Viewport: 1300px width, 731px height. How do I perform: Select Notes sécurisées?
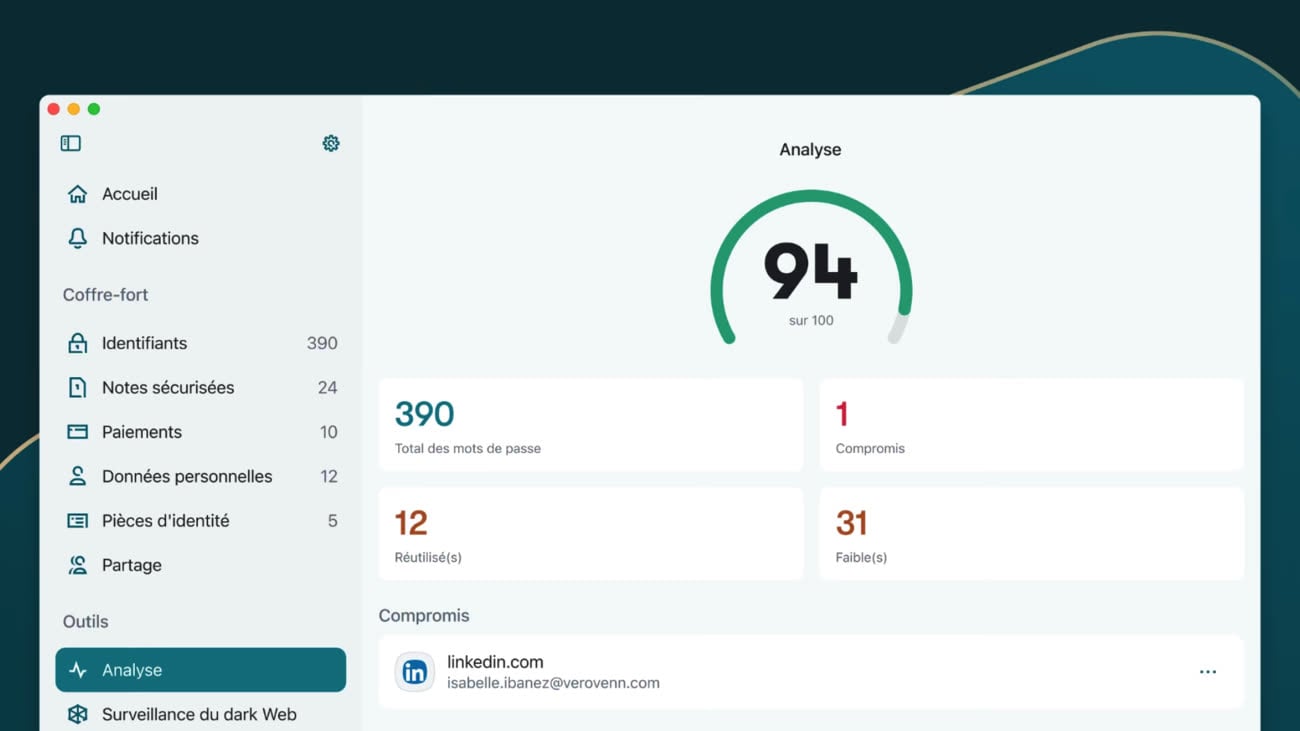pos(200,388)
